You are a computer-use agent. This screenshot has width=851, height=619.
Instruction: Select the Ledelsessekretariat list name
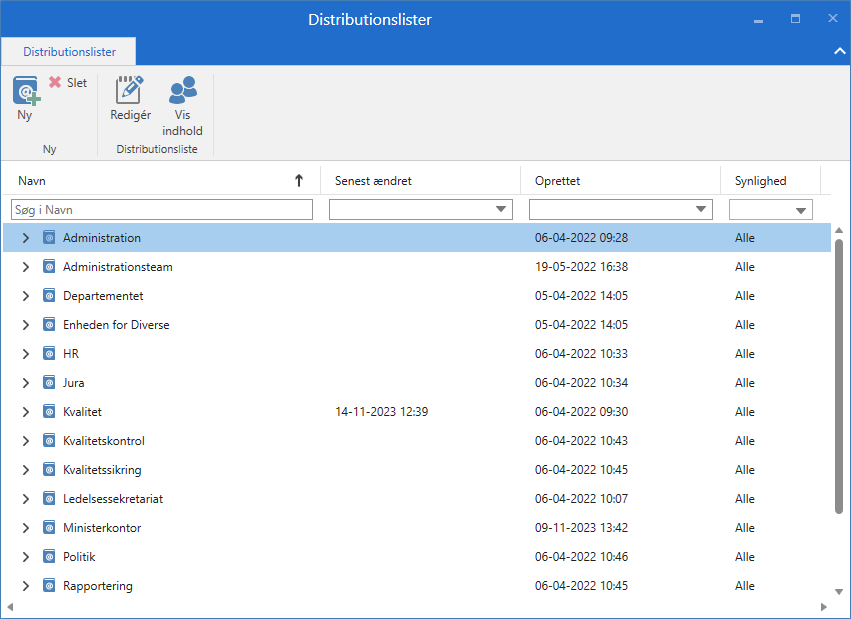tap(113, 499)
